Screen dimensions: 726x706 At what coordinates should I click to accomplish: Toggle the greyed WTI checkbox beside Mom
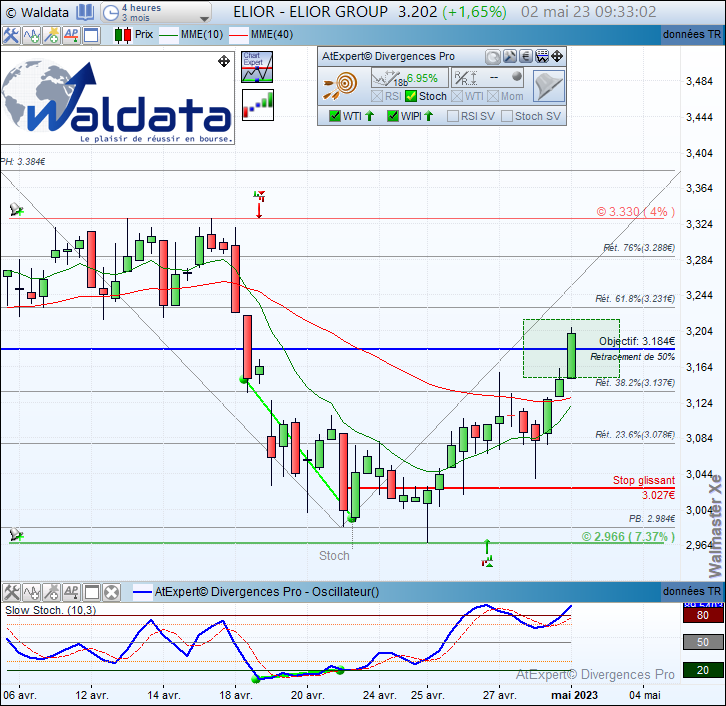pos(457,96)
